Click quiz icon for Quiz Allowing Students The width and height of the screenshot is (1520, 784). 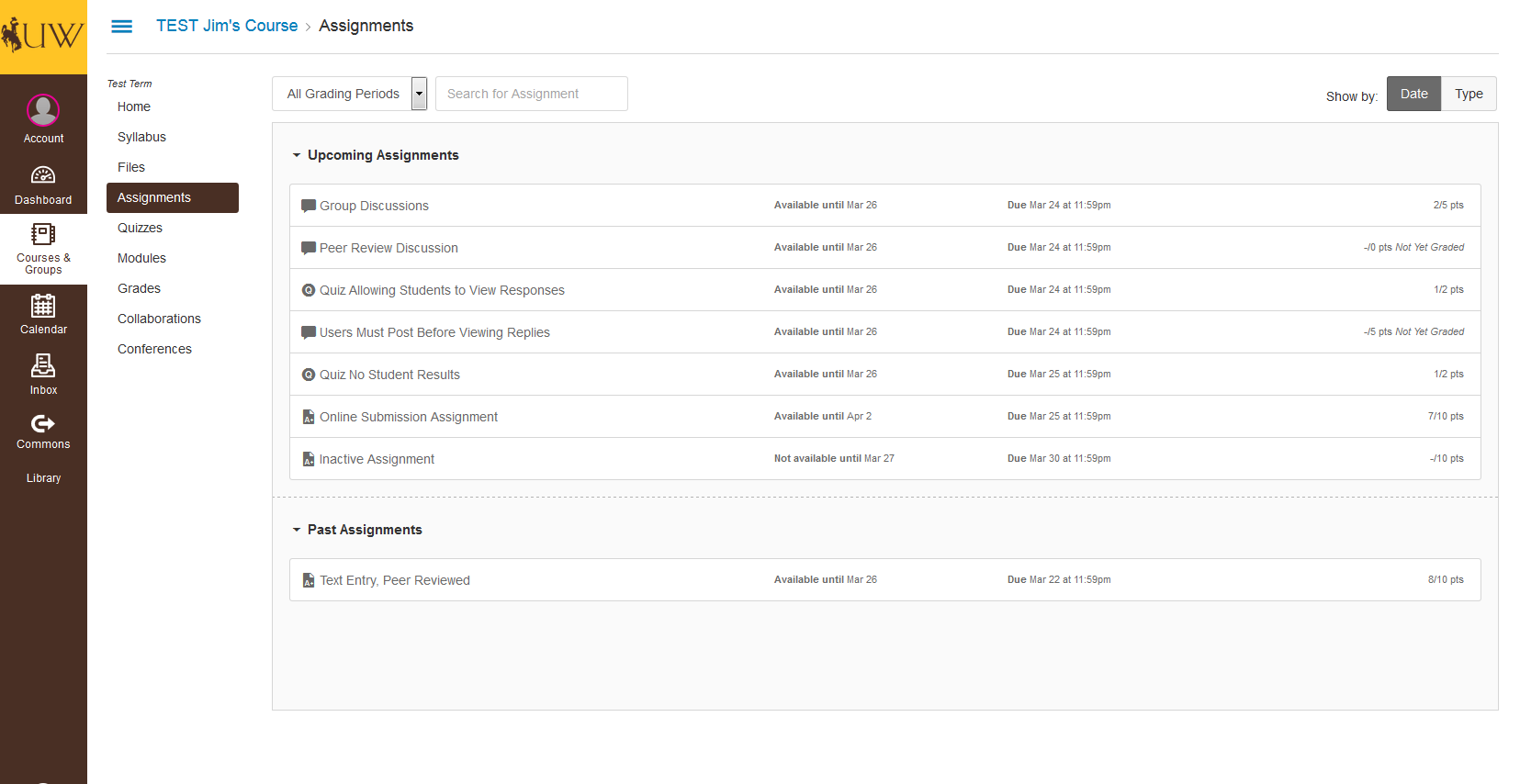pos(309,290)
